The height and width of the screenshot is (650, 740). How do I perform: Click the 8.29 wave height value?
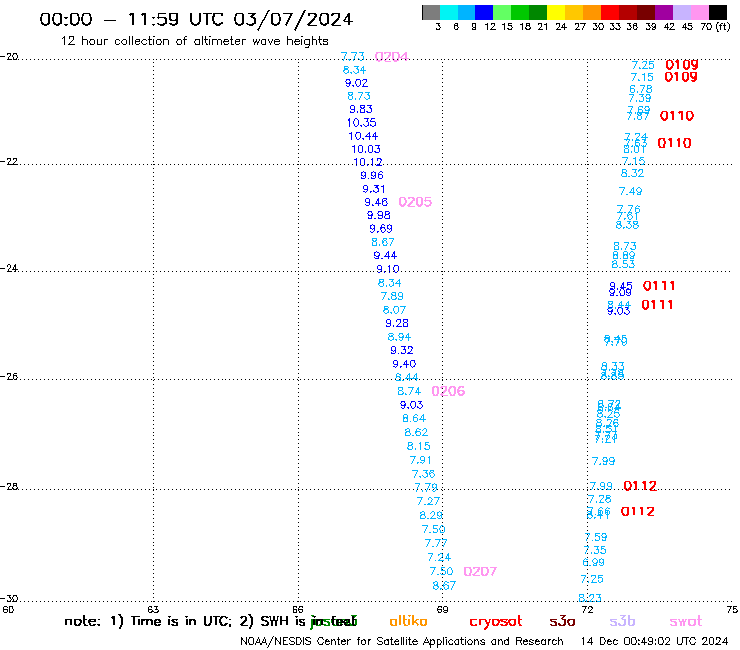[x=431, y=515]
